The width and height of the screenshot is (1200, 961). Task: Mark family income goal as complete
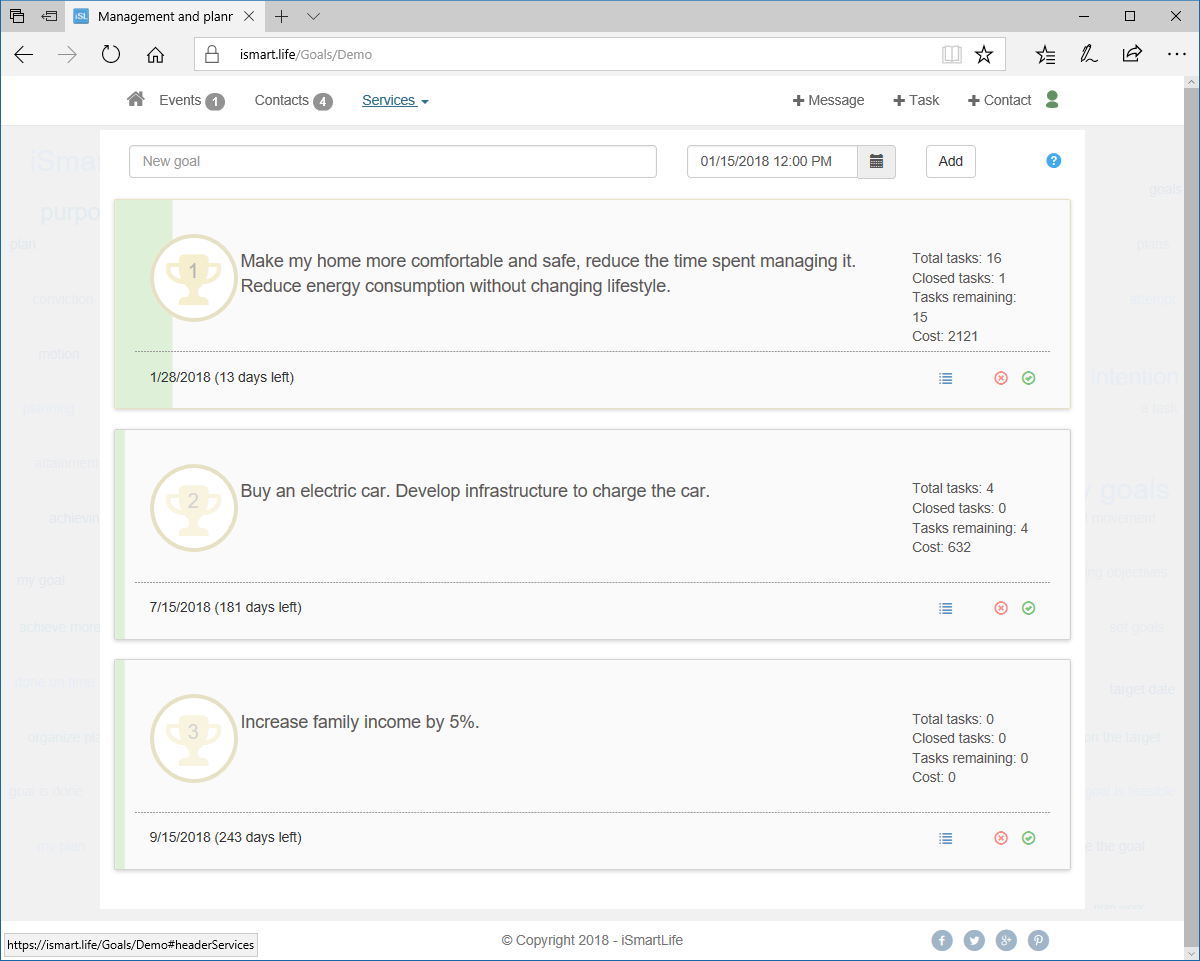click(1028, 838)
